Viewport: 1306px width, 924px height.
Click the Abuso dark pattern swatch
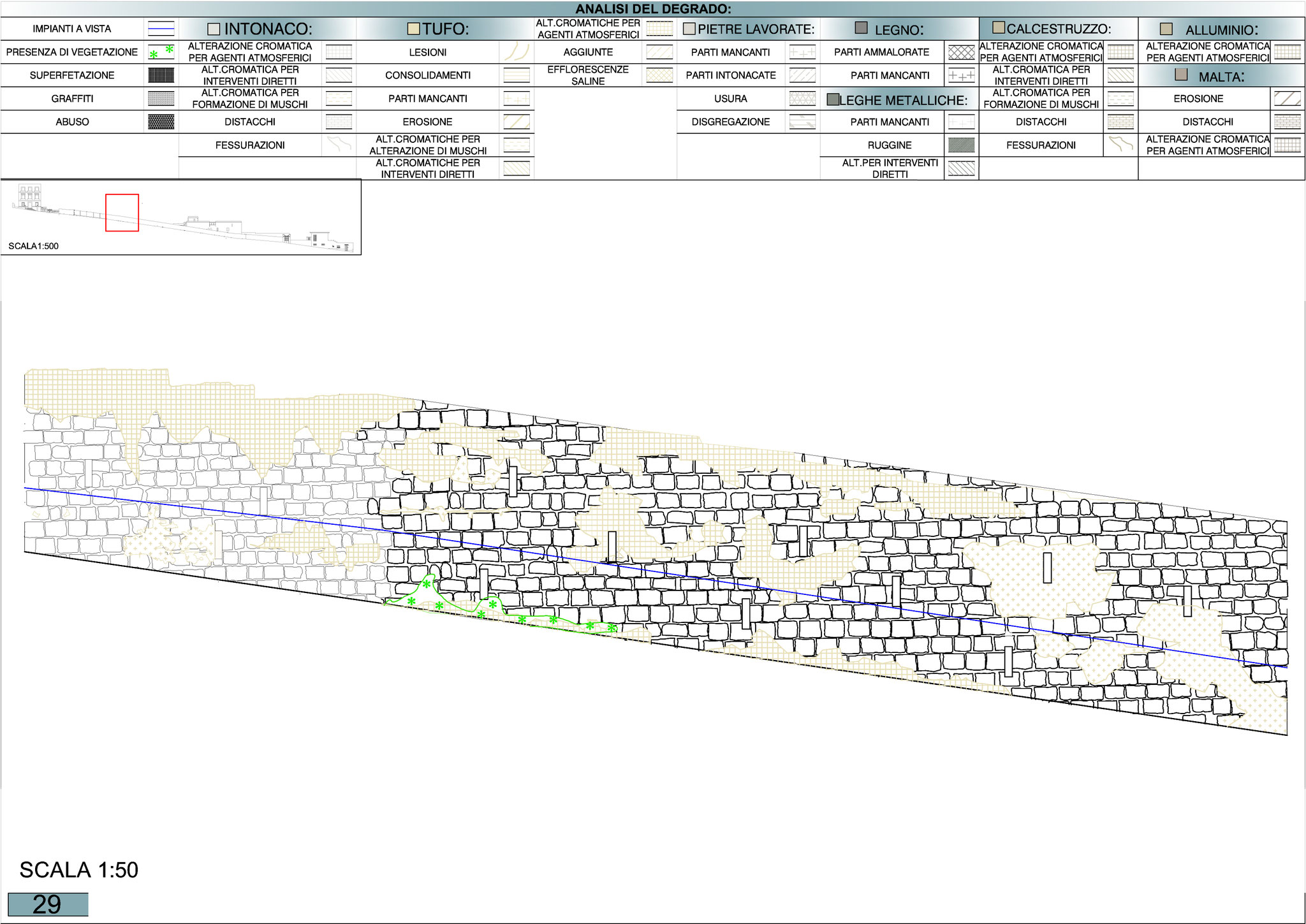click(x=161, y=122)
